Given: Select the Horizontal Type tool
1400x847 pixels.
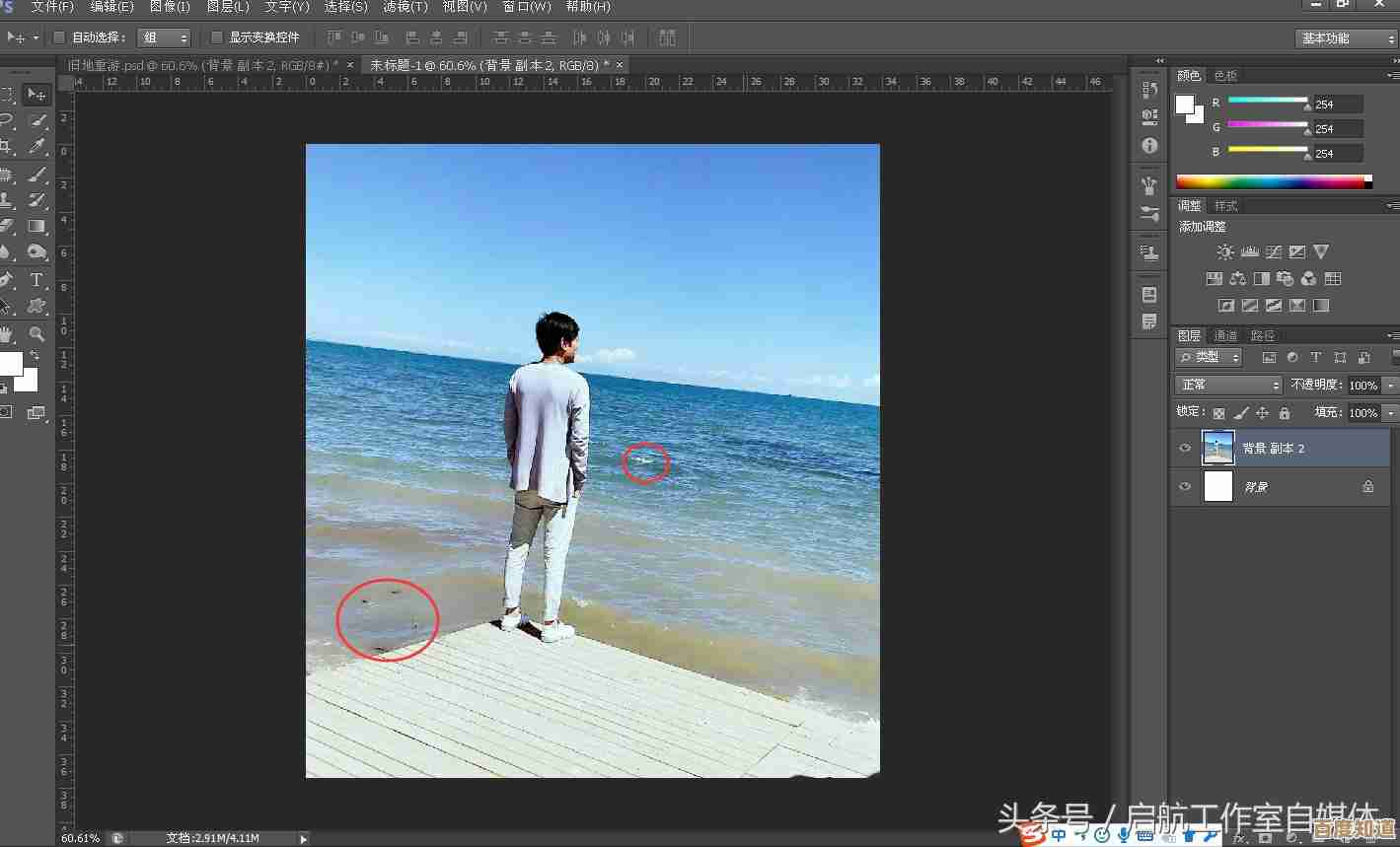Looking at the screenshot, I should pos(37,280).
